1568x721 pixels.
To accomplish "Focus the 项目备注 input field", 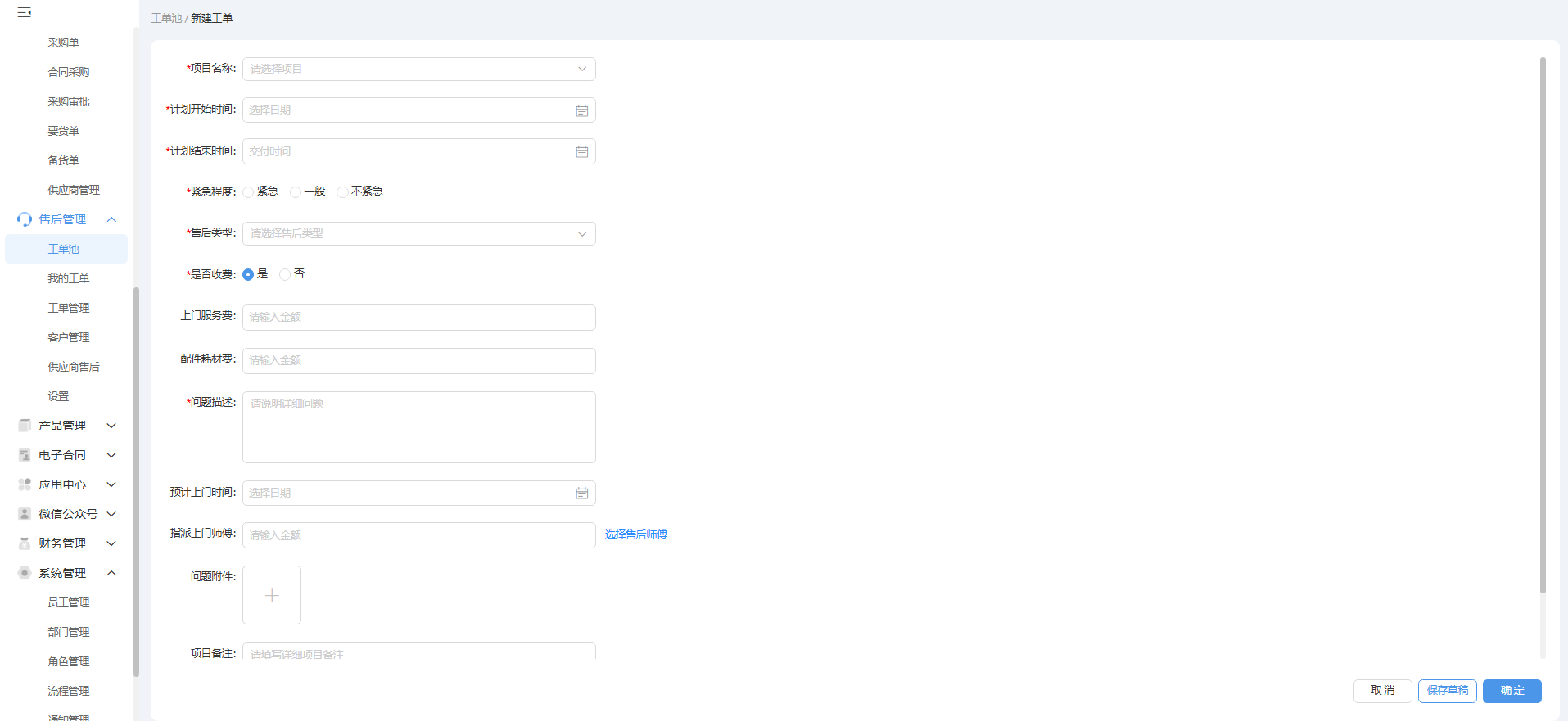I will point(419,651).
